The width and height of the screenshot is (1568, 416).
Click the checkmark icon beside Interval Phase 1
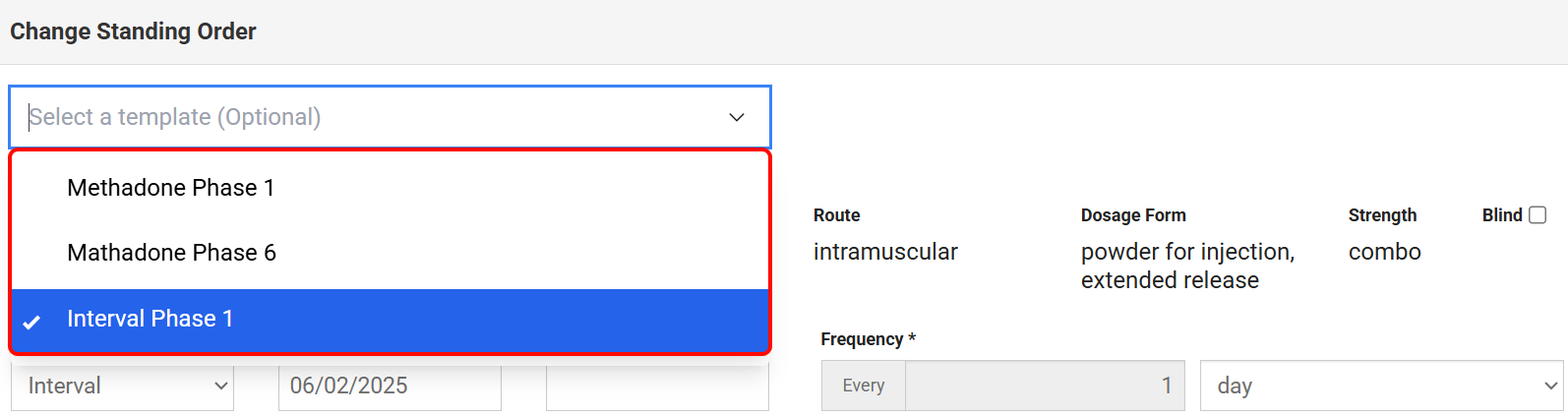(31, 322)
